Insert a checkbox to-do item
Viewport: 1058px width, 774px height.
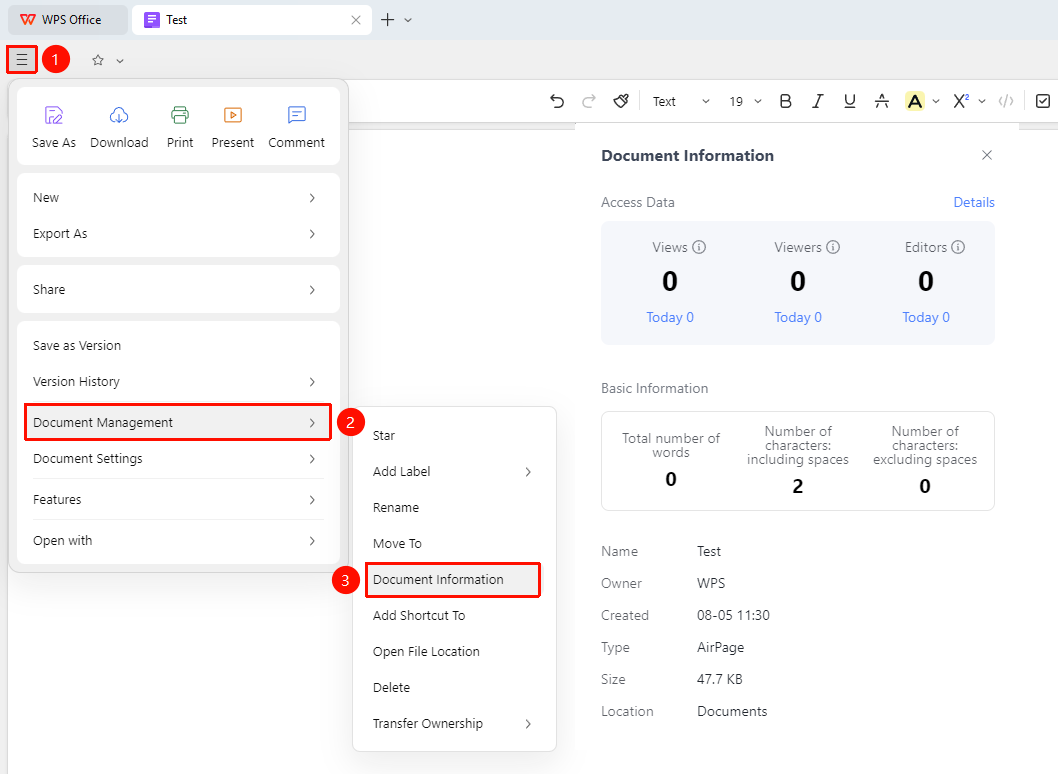pos(1042,101)
